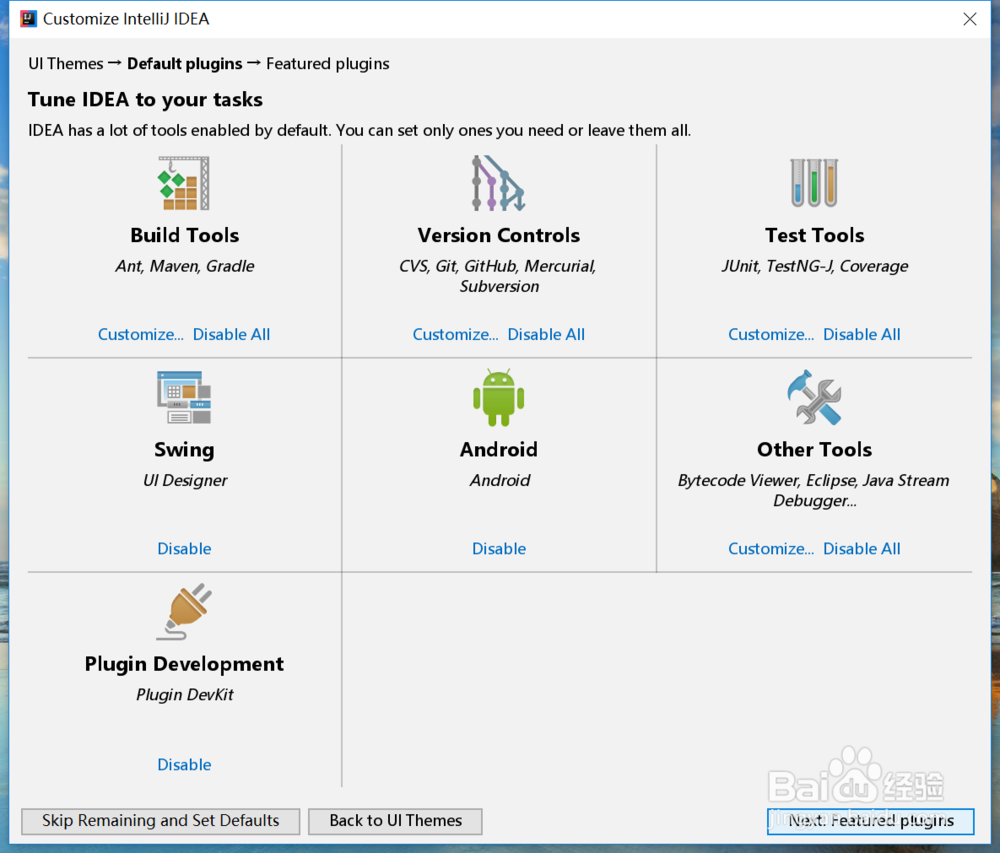Image resolution: width=1000 pixels, height=853 pixels.
Task: Click the Swing heading
Action: (x=184, y=450)
